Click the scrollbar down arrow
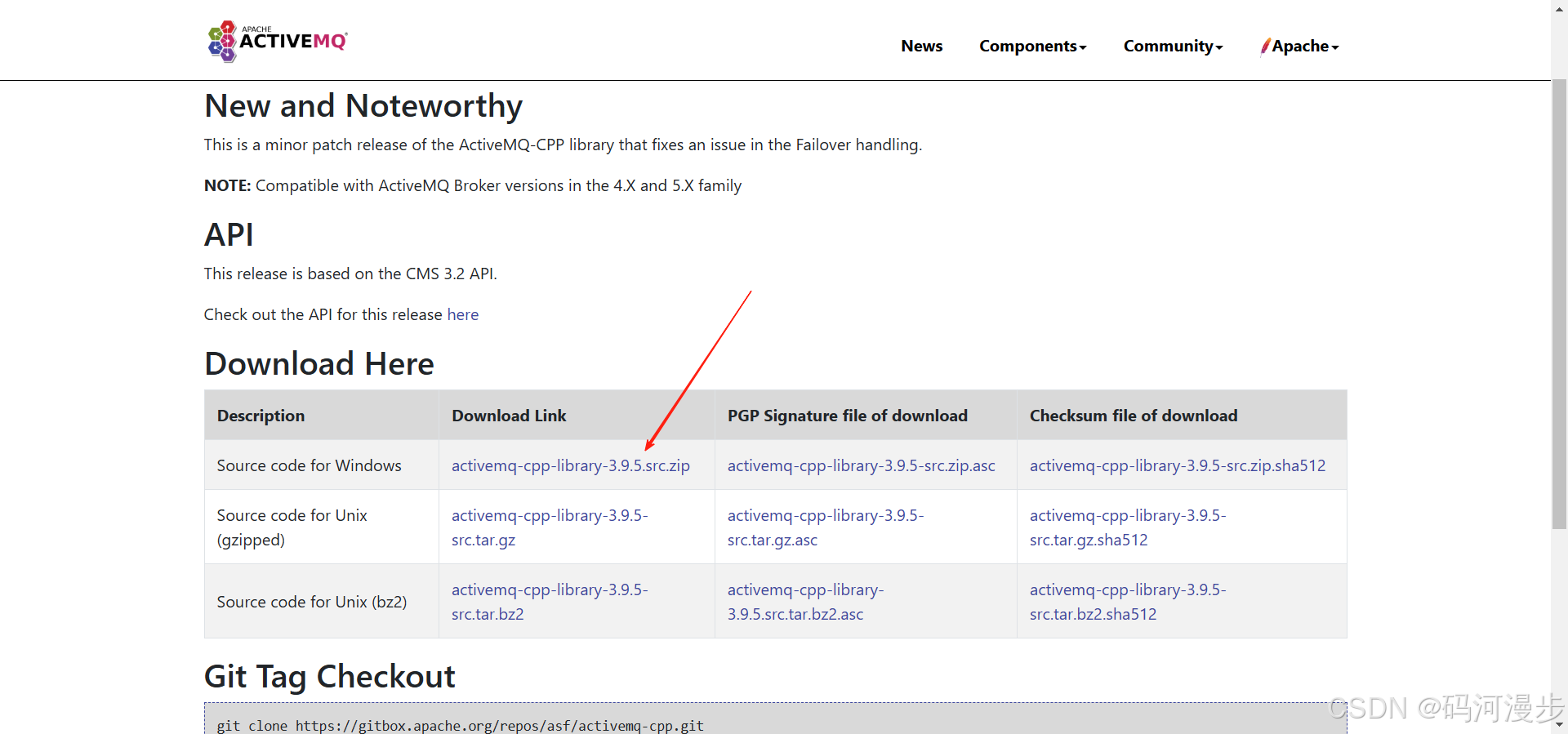The height and width of the screenshot is (734, 1568). [x=1559, y=724]
